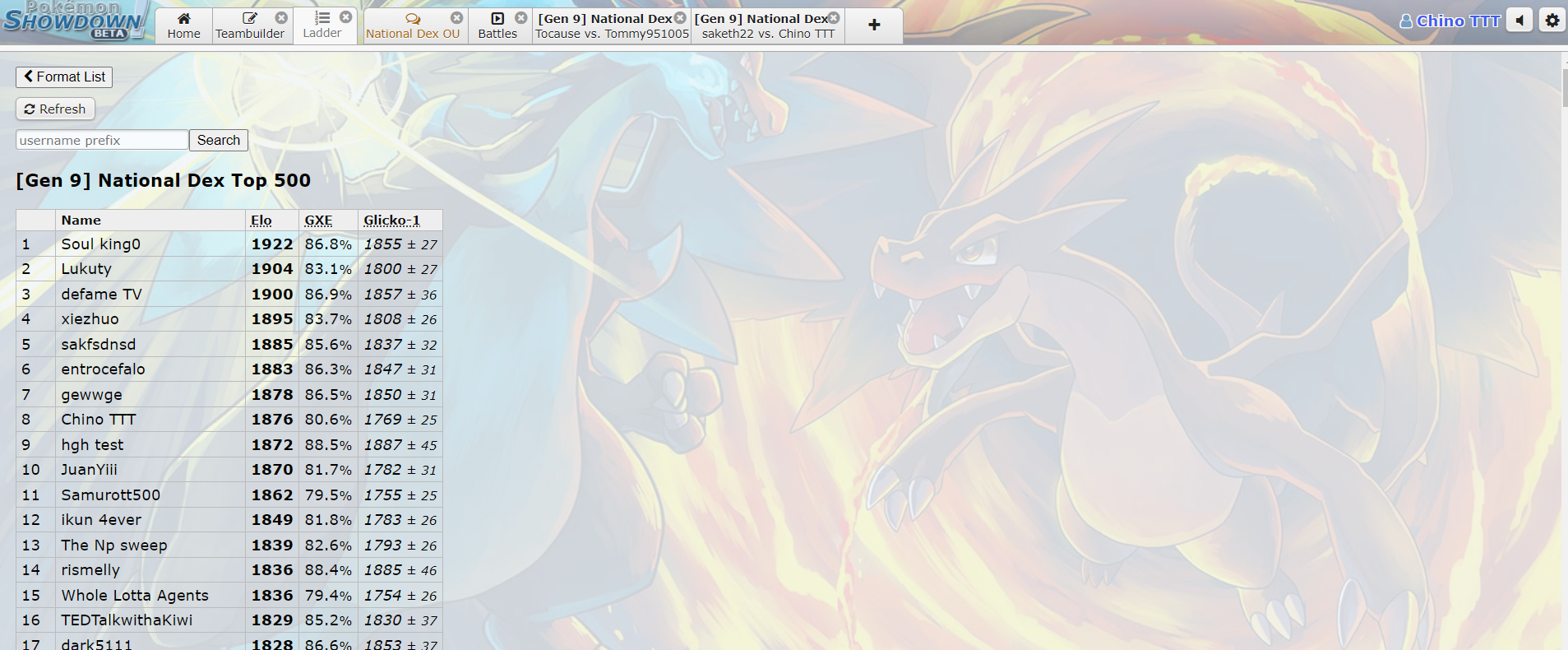1568x650 pixels.
Task: Select player gewwge
Action: click(x=91, y=395)
